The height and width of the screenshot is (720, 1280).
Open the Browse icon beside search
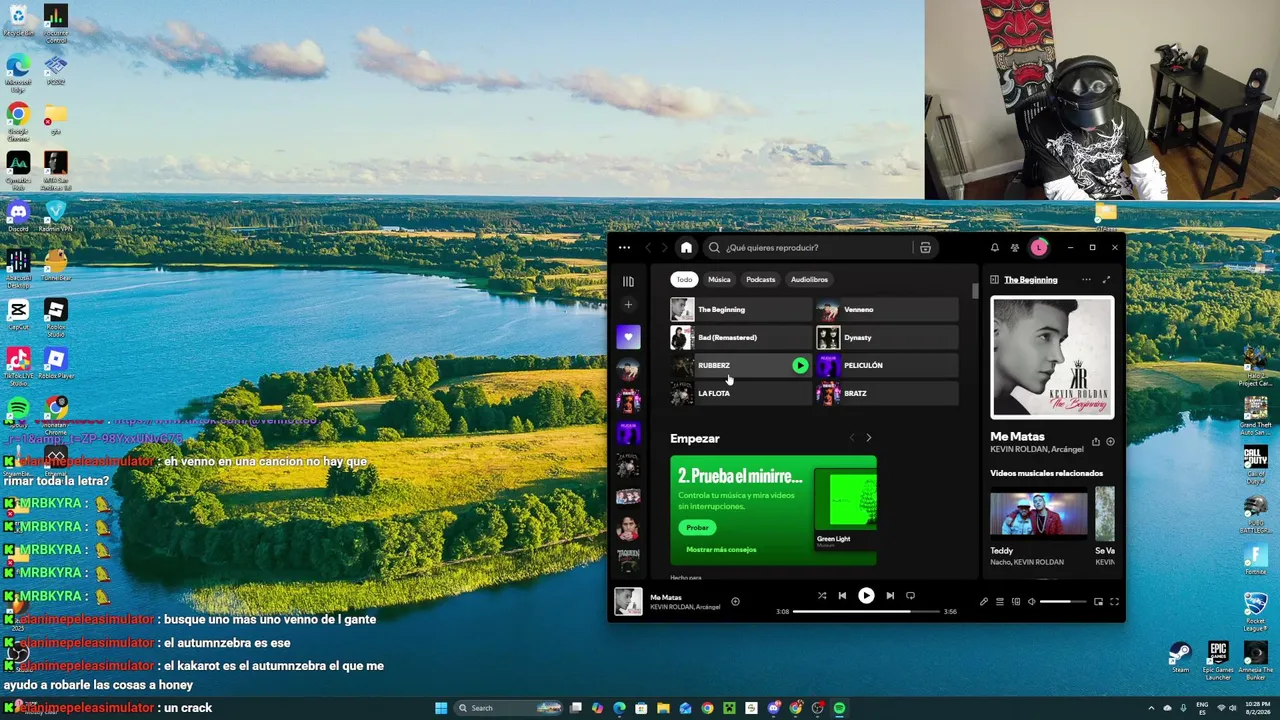tap(925, 248)
